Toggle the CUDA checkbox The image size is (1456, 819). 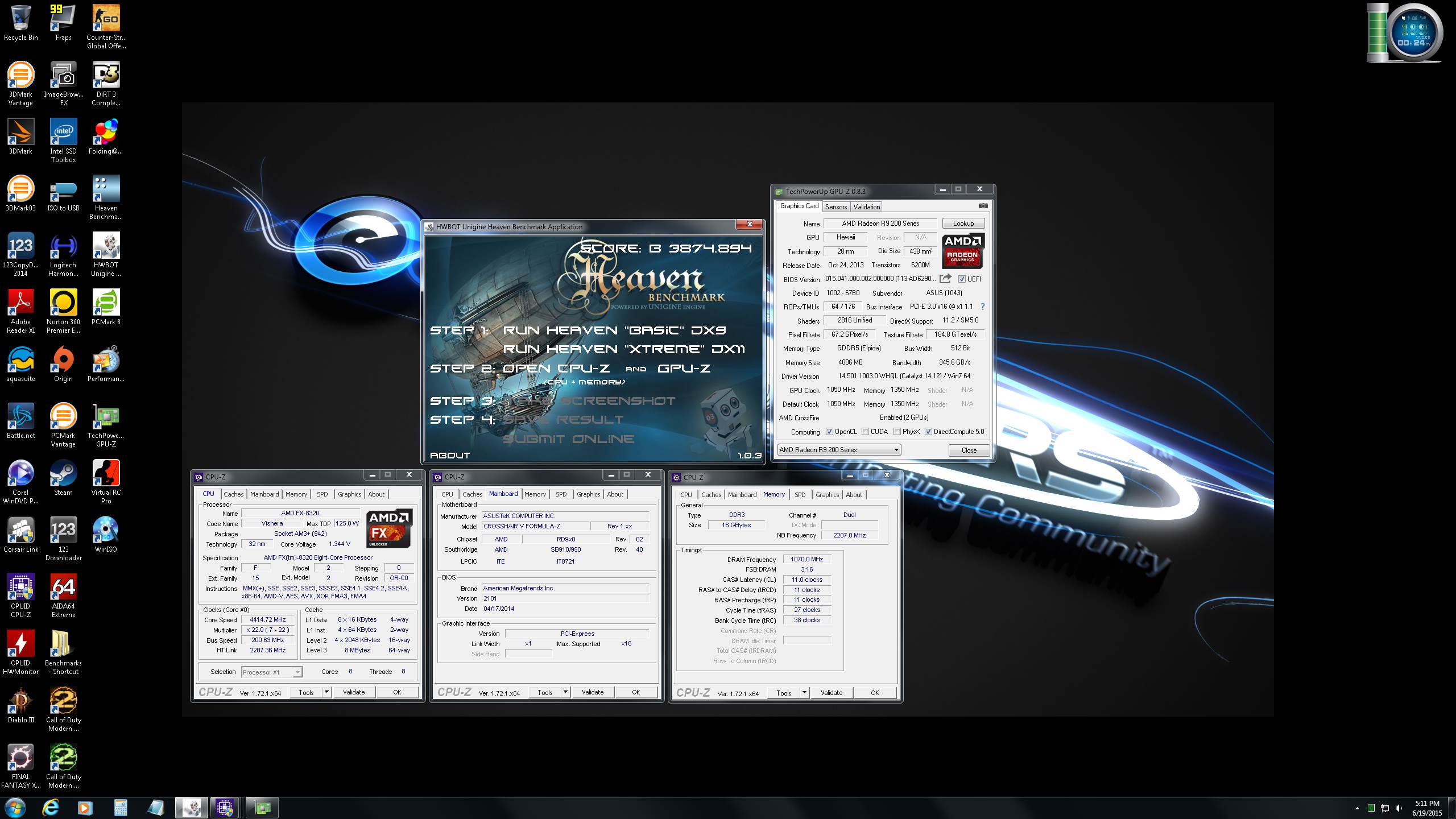click(865, 432)
